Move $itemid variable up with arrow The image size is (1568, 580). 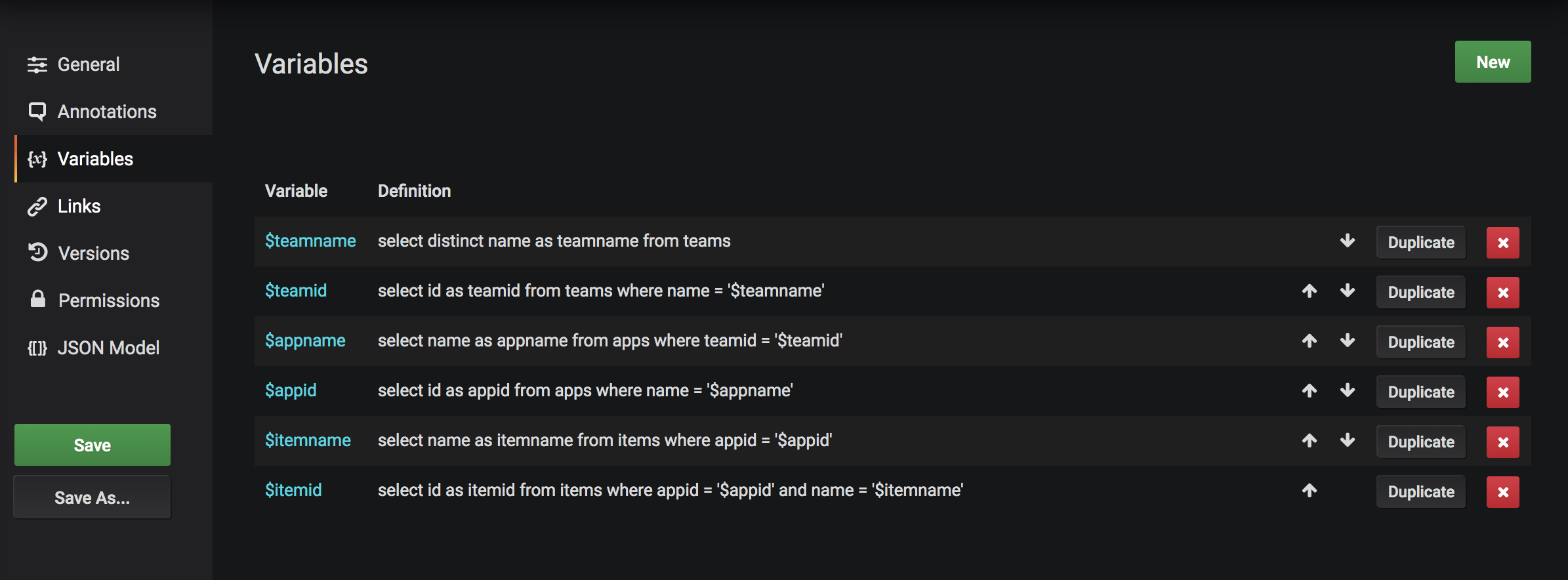click(x=1310, y=490)
